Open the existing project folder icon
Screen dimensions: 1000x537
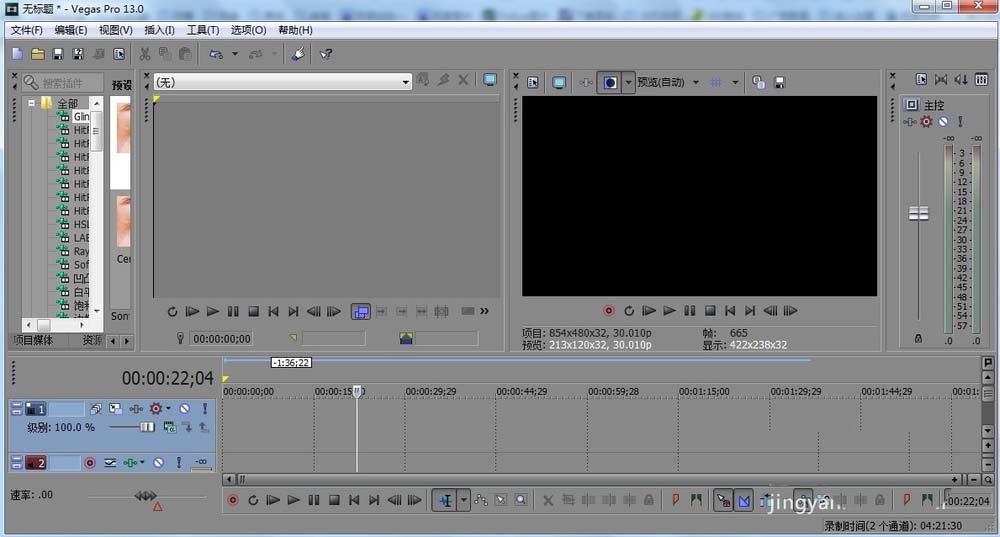38,55
